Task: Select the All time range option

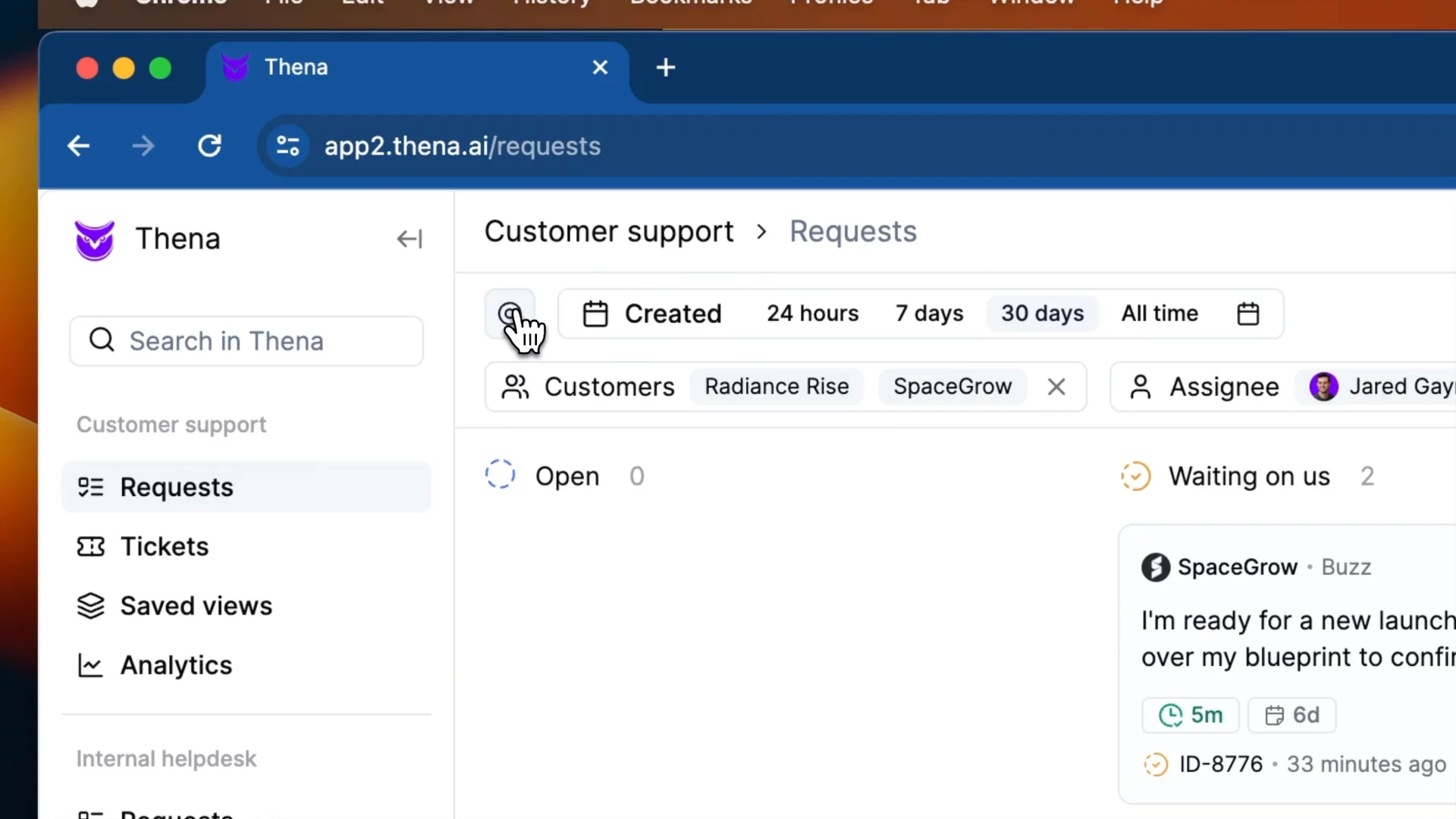Action: pos(1159,314)
